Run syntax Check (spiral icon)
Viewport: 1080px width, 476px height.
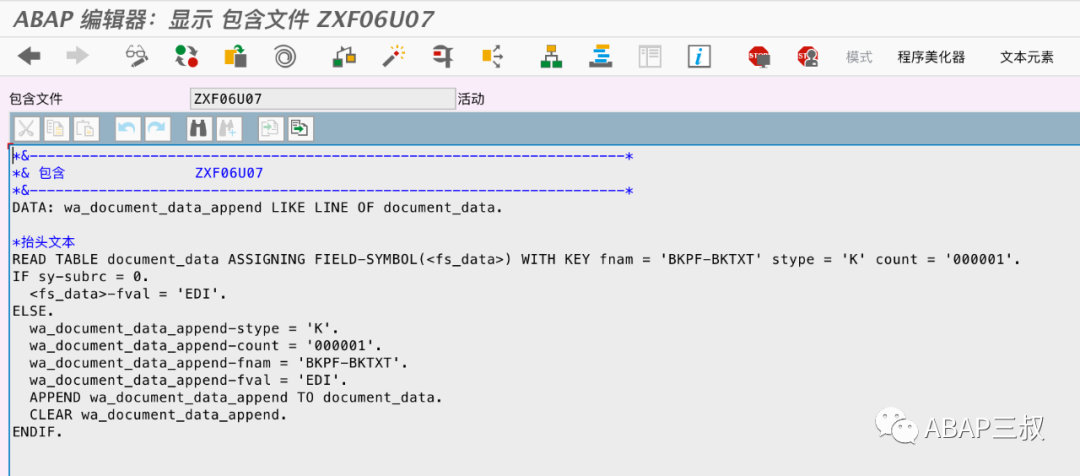tap(284, 56)
